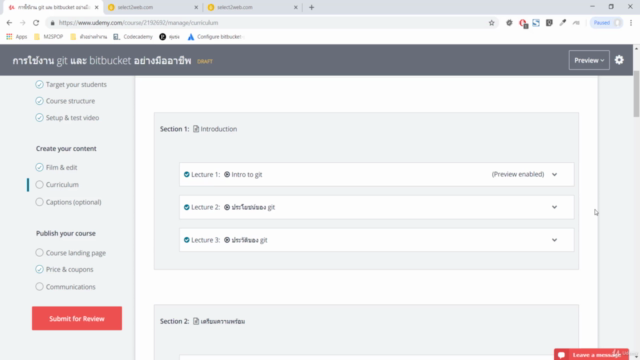640x360 pixels.
Task: Open the Preview dropdown button
Action: coord(589,60)
